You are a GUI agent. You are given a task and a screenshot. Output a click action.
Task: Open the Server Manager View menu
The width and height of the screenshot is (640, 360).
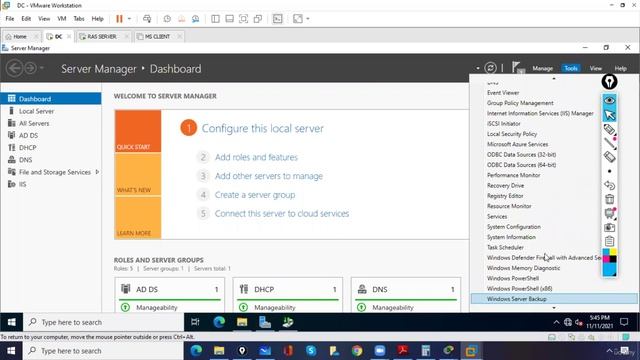pyautogui.click(x=596, y=68)
